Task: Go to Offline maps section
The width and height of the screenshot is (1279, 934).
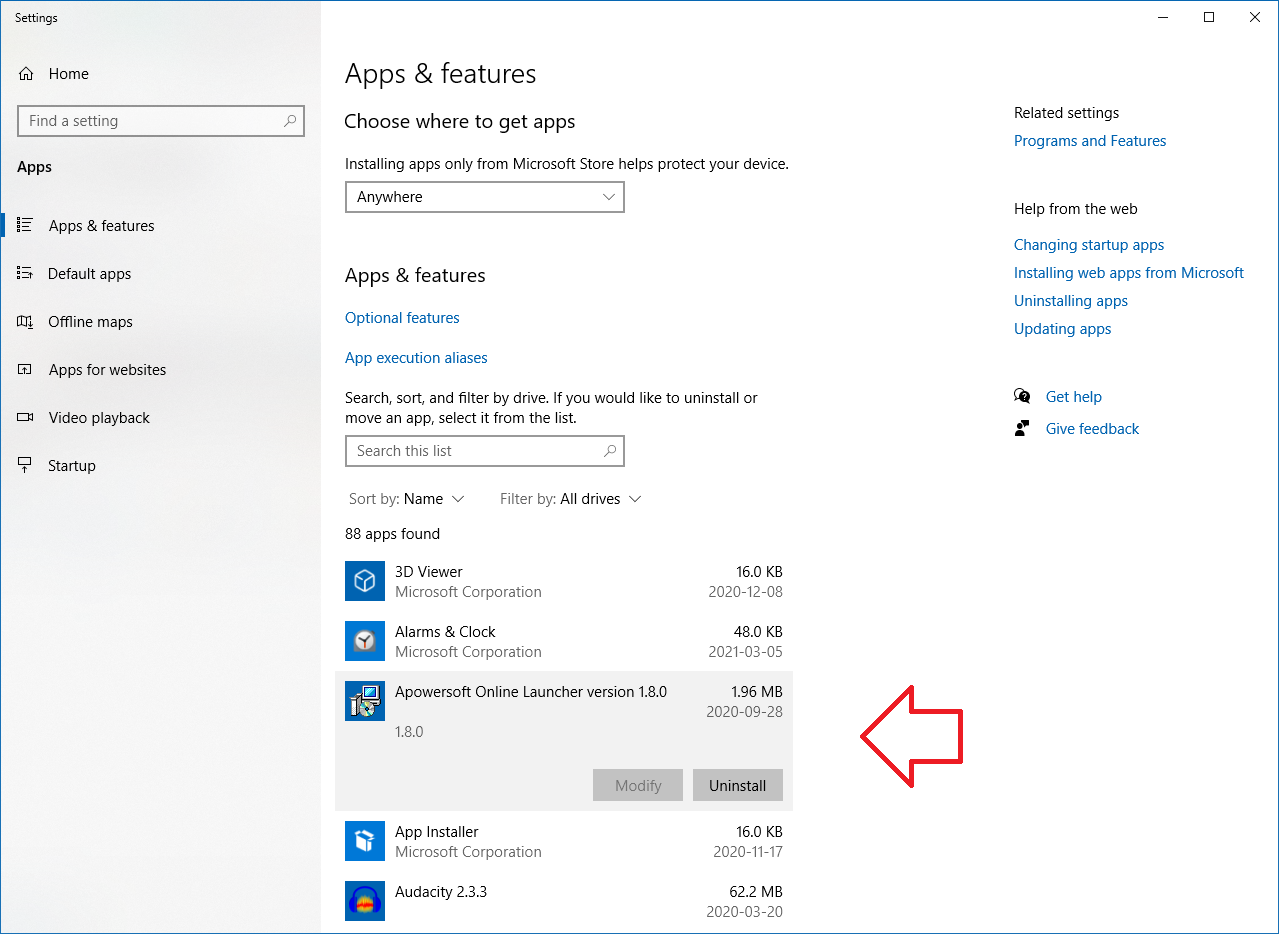Action: [x=160, y=322]
